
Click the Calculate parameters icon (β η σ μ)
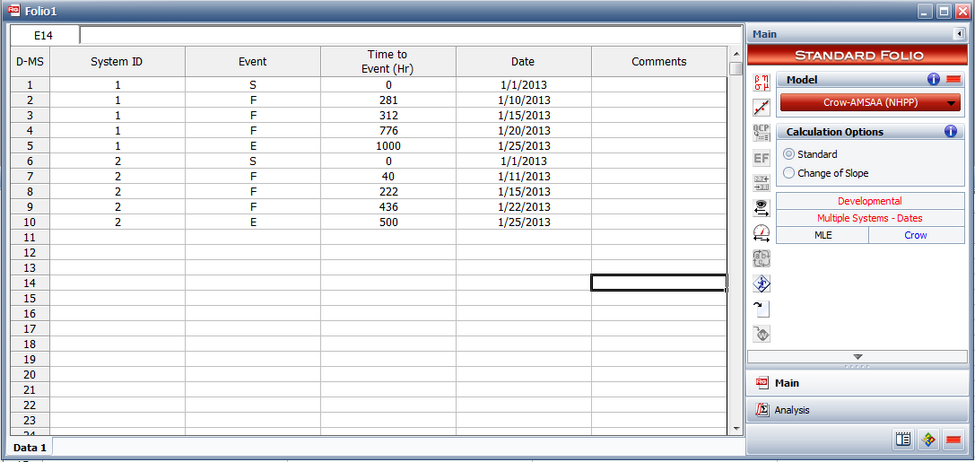point(761,83)
